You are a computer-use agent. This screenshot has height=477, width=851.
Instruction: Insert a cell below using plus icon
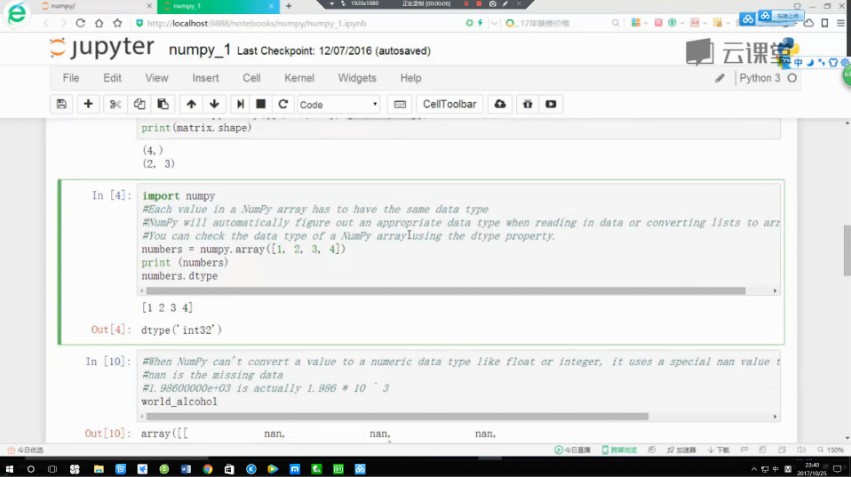pyautogui.click(x=88, y=104)
